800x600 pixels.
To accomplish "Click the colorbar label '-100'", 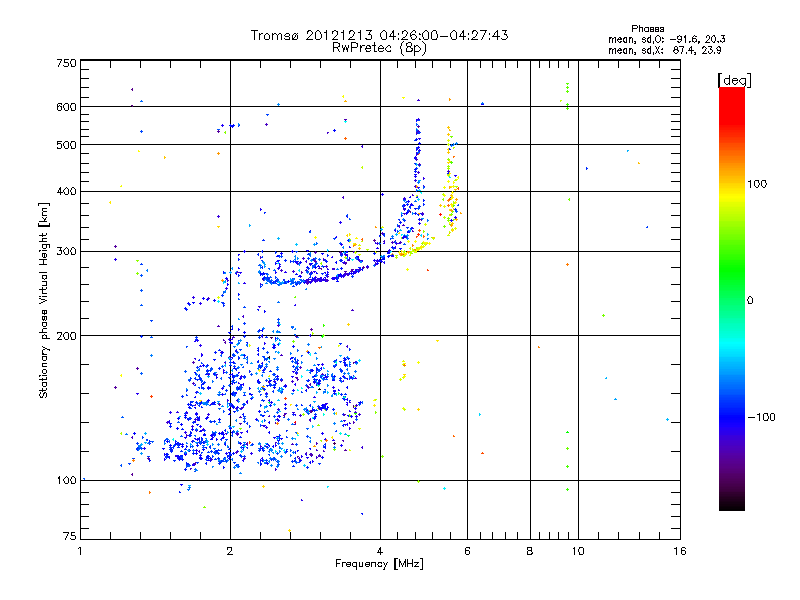I will point(761,417).
